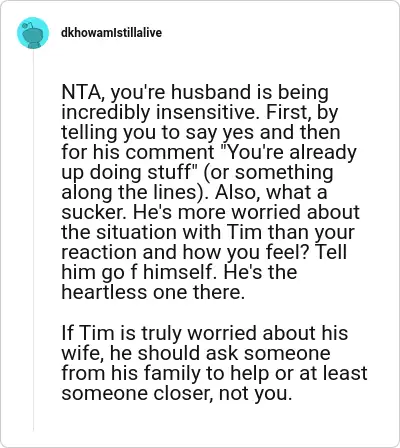Click the line 'incredibly insensitive. First, by'
Screen dimensions: 400x448
click(200, 113)
